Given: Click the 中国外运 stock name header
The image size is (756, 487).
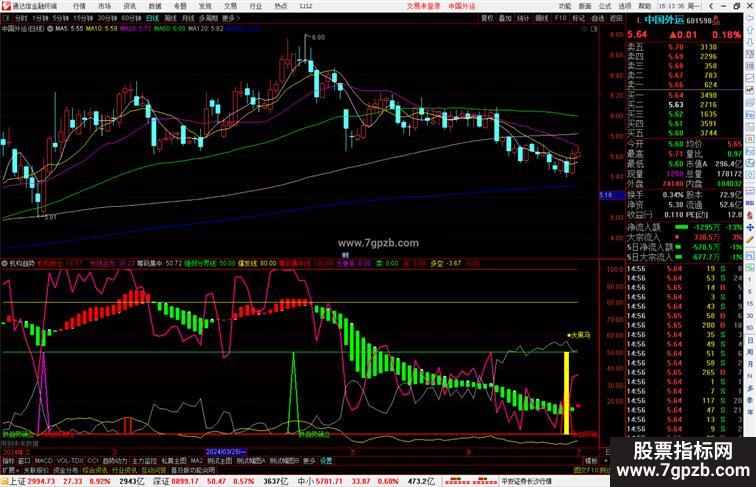Looking at the screenshot, I should pos(664,20).
